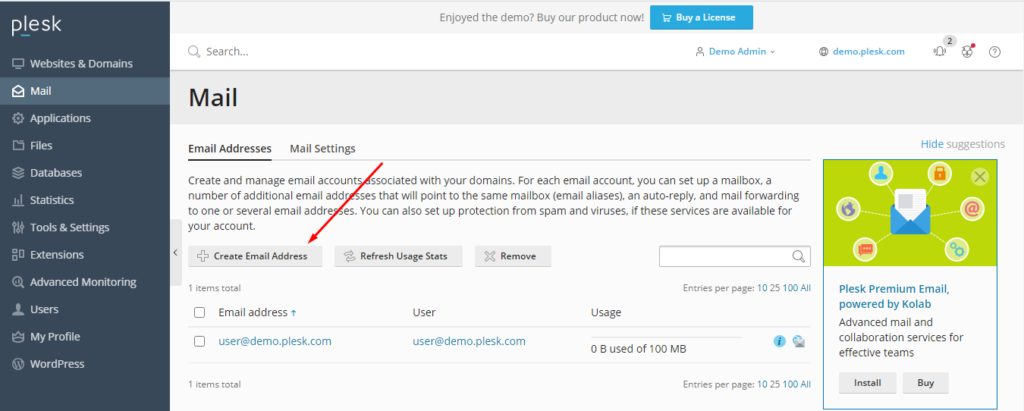The width and height of the screenshot is (1024, 411).
Task: Click the Plesk logo
Action: pyautogui.click(x=37, y=25)
